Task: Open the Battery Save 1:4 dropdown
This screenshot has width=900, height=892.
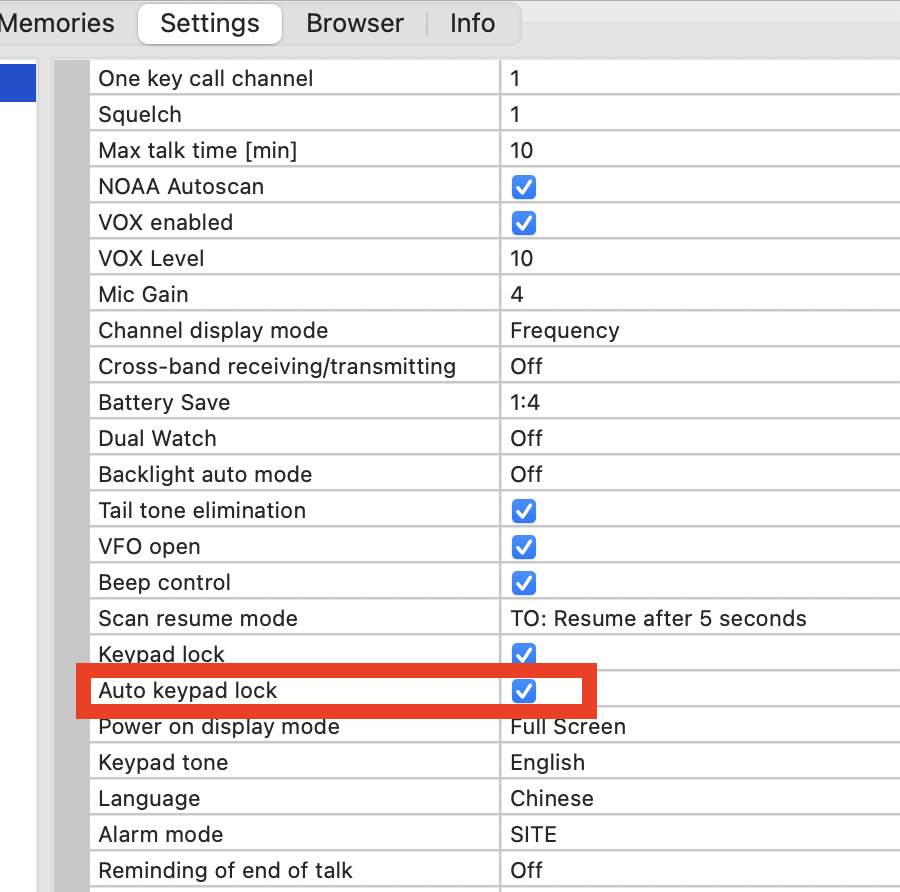Action: 700,402
